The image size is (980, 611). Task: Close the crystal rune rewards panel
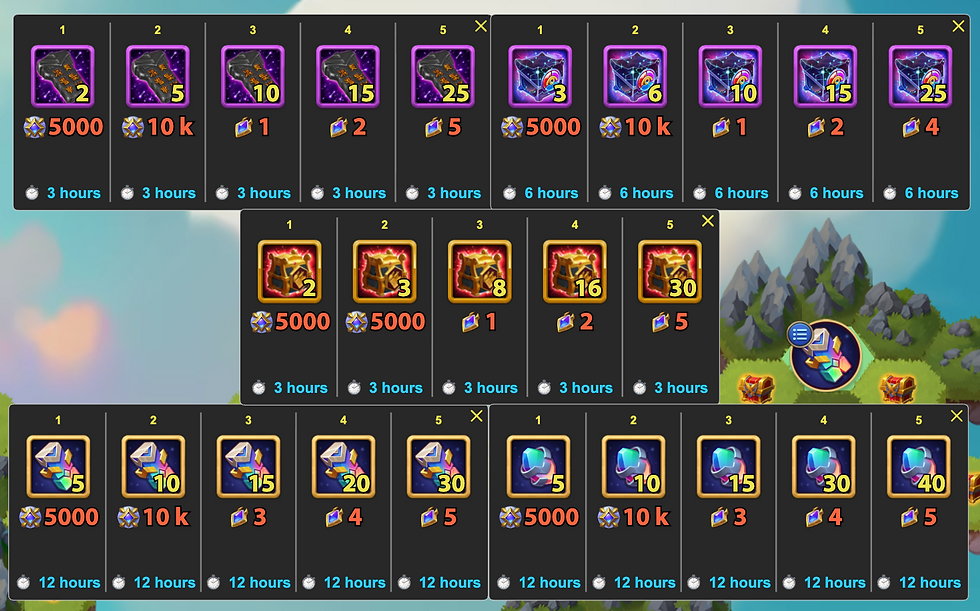click(x=476, y=416)
